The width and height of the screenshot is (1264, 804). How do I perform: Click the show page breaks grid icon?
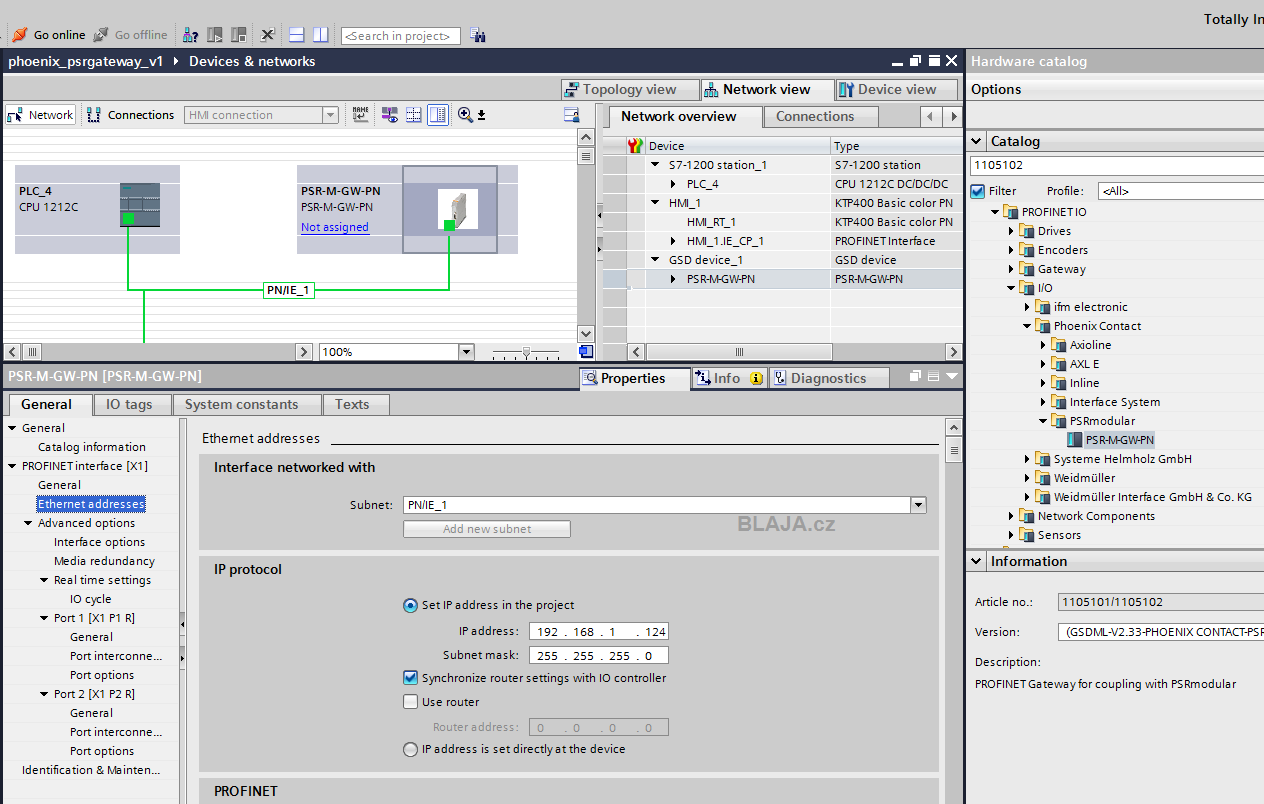click(x=413, y=115)
